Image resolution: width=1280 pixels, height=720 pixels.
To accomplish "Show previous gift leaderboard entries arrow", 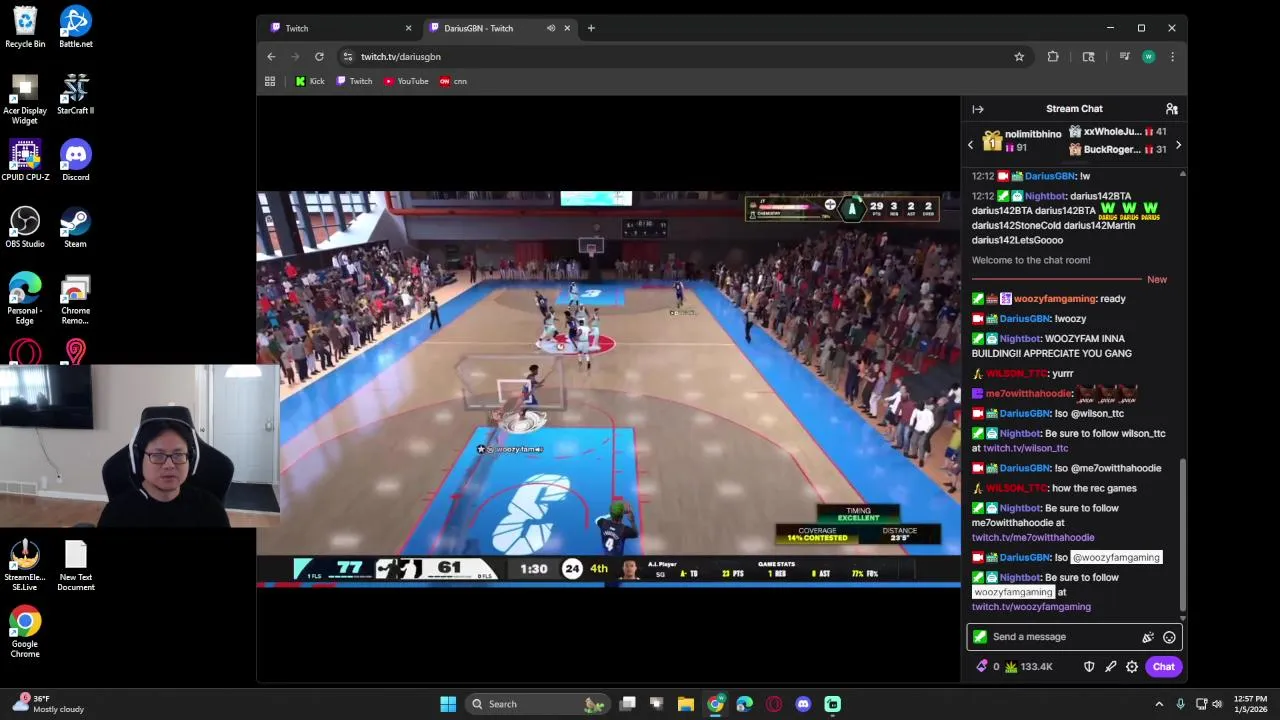I will click(970, 145).
